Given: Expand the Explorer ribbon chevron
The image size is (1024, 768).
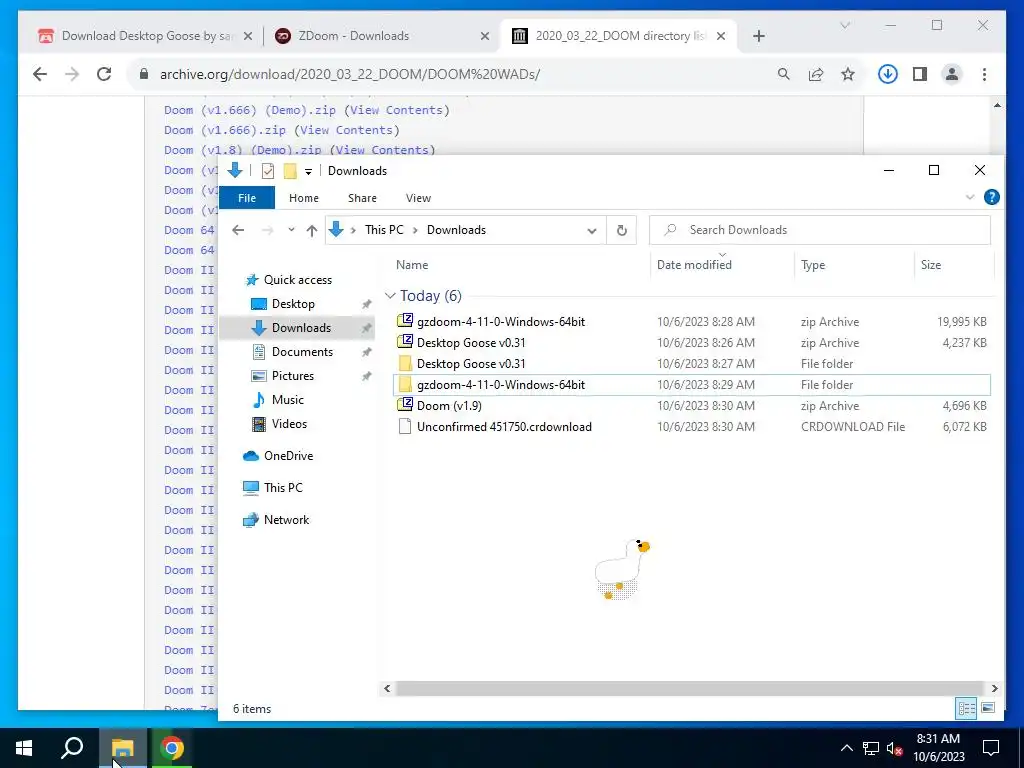Looking at the screenshot, I should coord(970,197).
